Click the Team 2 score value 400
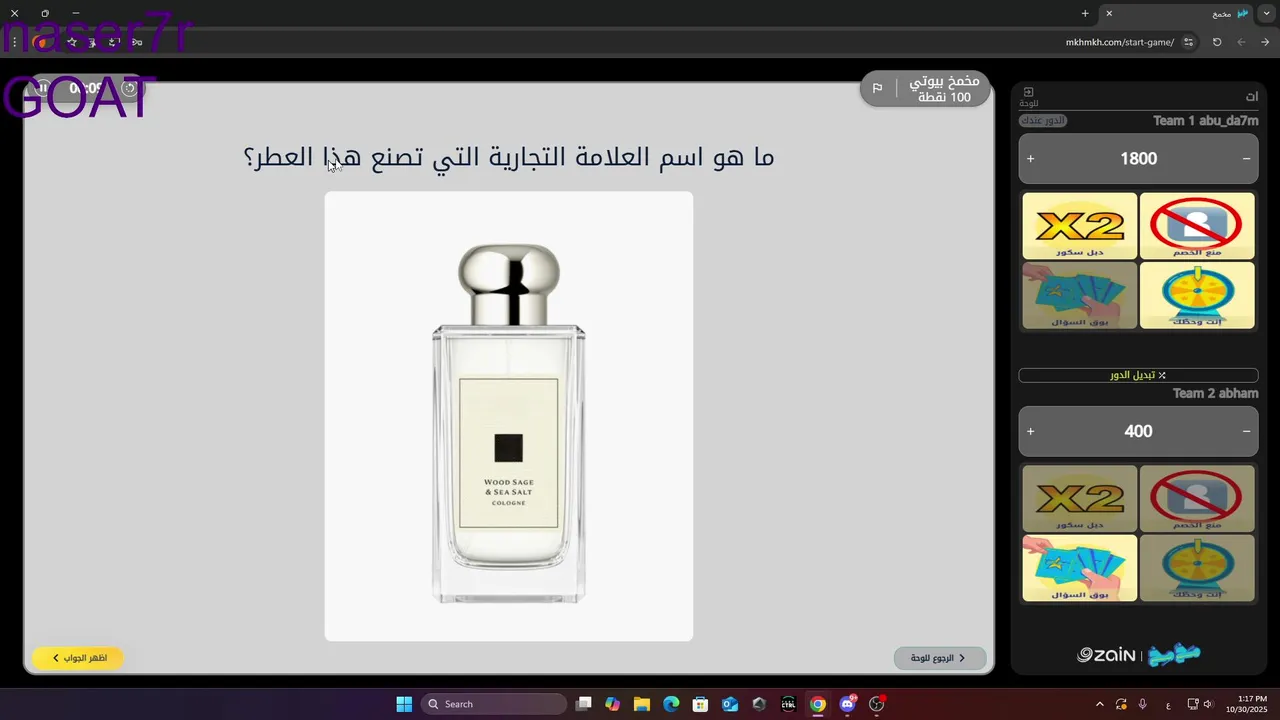Image resolution: width=1280 pixels, height=720 pixels. pos(1138,432)
